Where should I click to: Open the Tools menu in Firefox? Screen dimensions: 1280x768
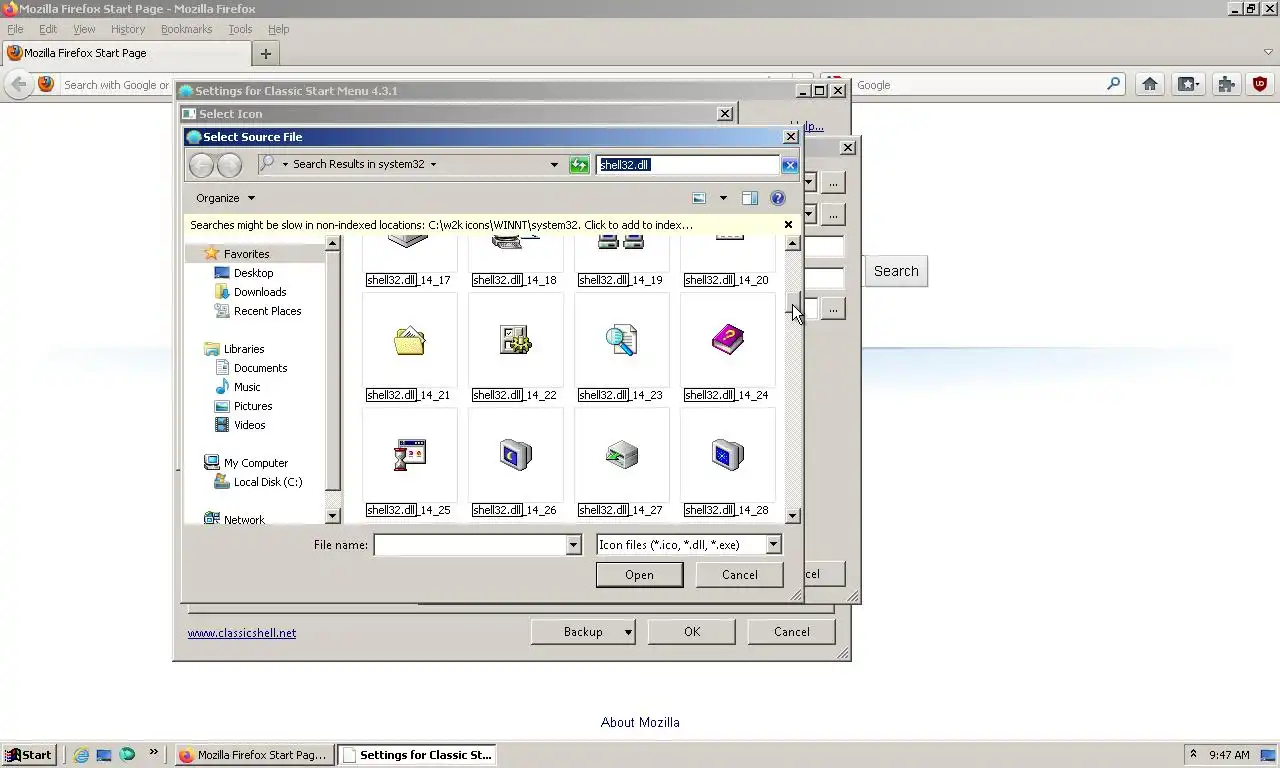(x=240, y=29)
